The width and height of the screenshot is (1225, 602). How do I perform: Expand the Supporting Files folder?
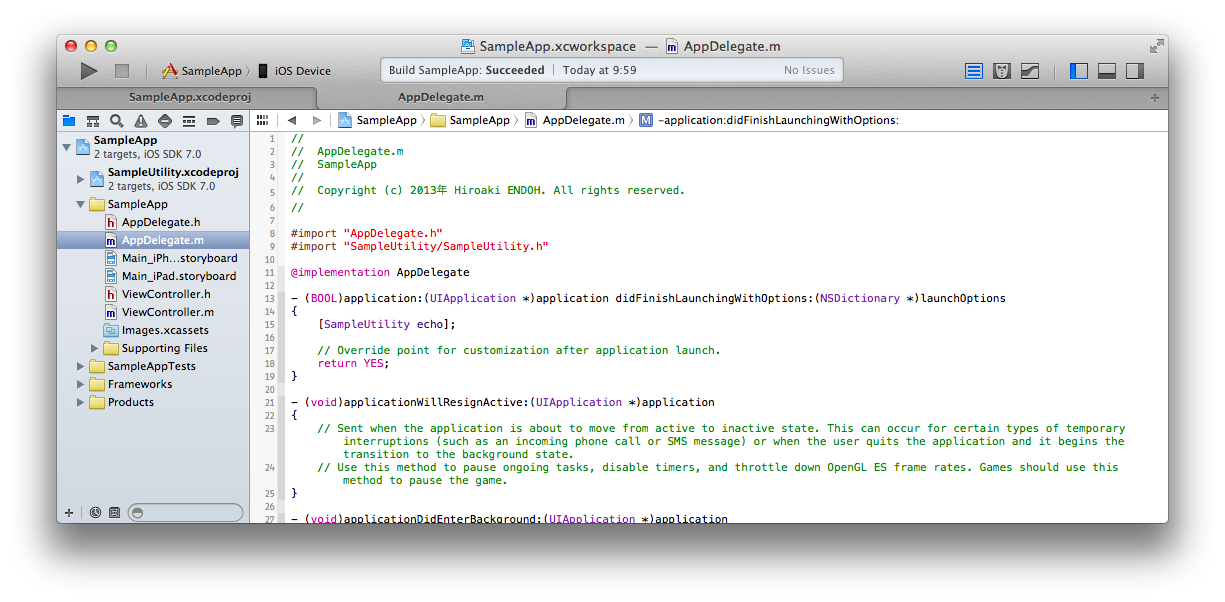(96, 348)
